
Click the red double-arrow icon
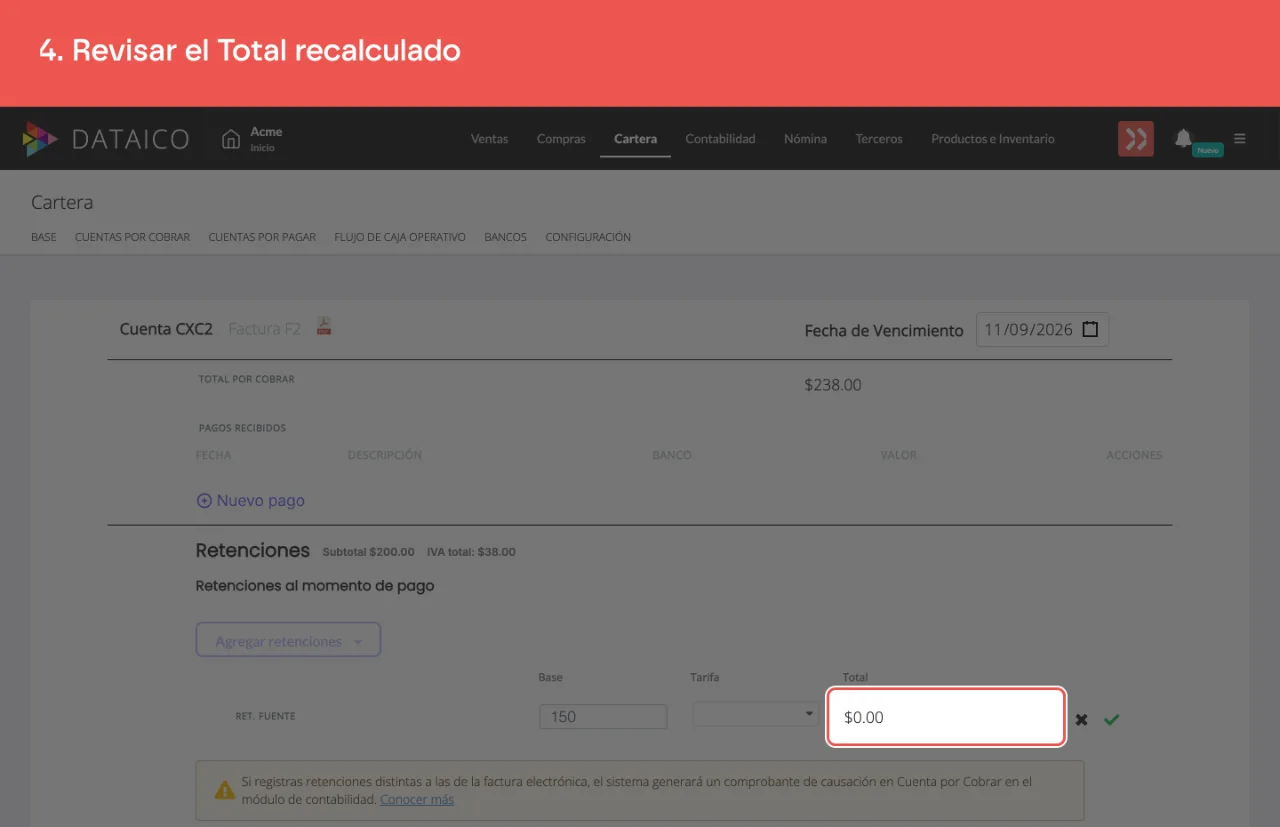(1136, 139)
